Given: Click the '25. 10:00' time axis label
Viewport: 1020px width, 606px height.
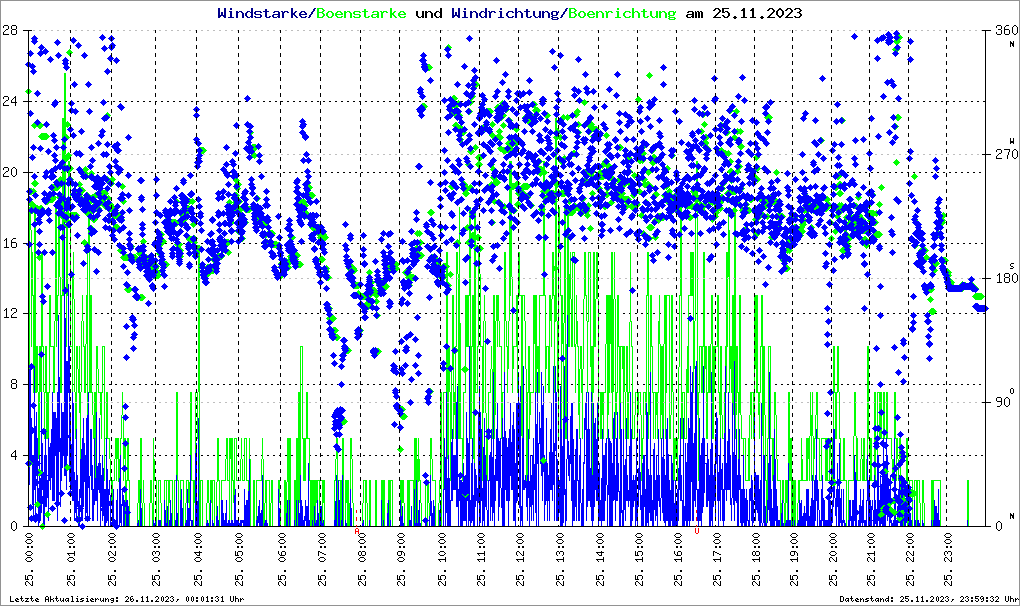Looking at the screenshot, I should pyautogui.click(x=442, y=559).
